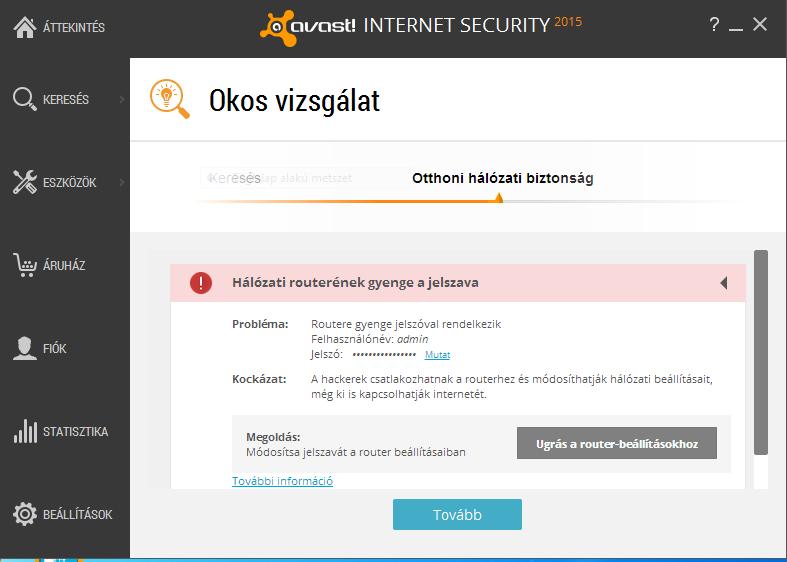Click the red weak password warning icon
The width and height of the screenshot is (787, 562).
click(201, 283)
